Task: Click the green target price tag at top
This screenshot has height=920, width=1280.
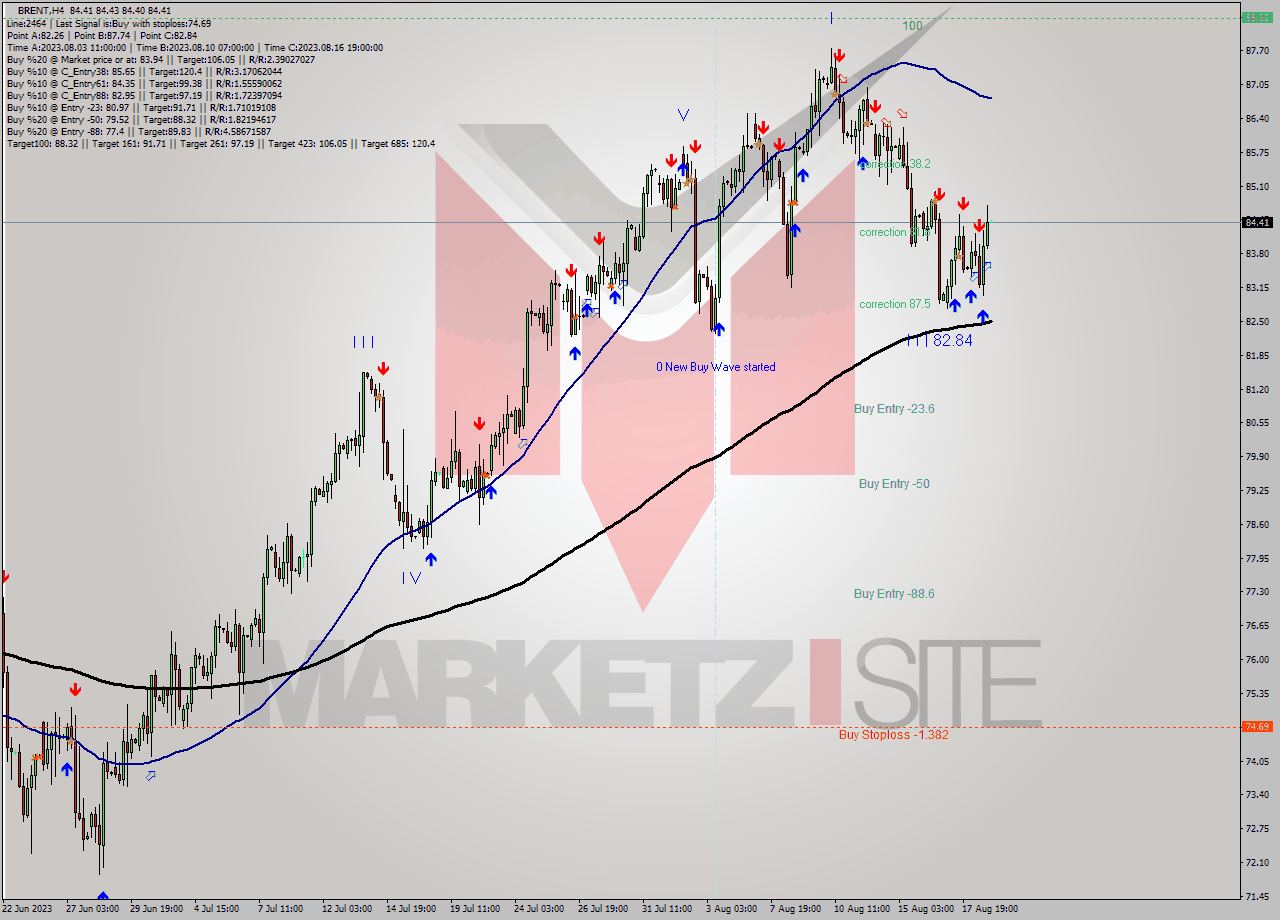Action: click(1257, 17)
